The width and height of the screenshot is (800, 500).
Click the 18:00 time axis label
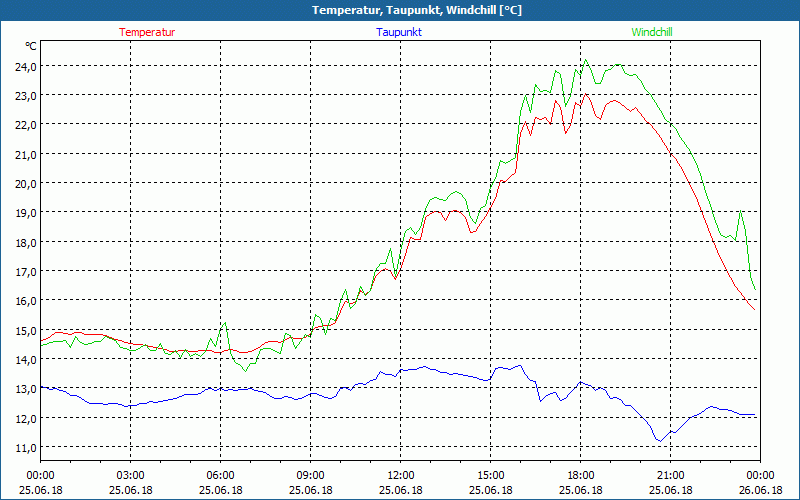[581, 476]
